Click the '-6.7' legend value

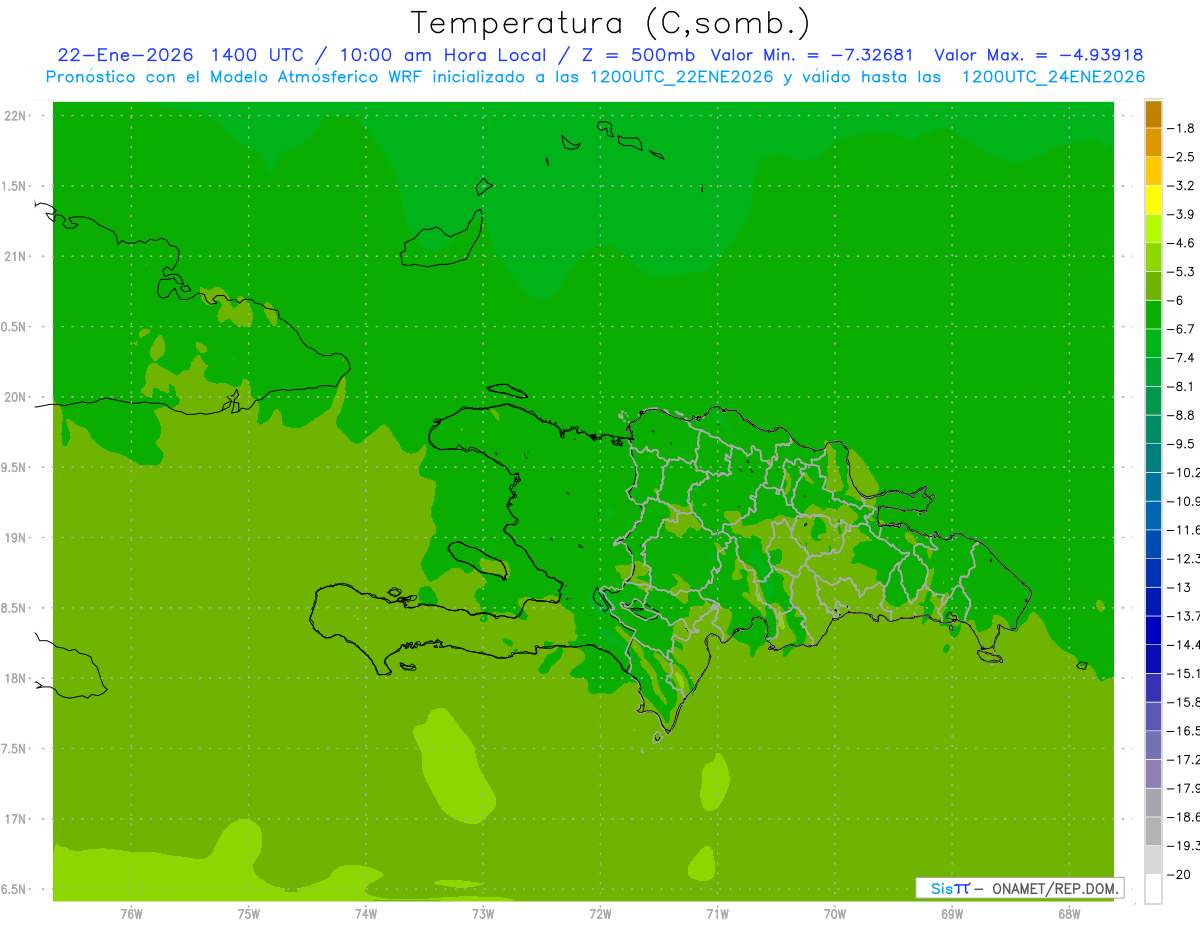(1179, 329)
